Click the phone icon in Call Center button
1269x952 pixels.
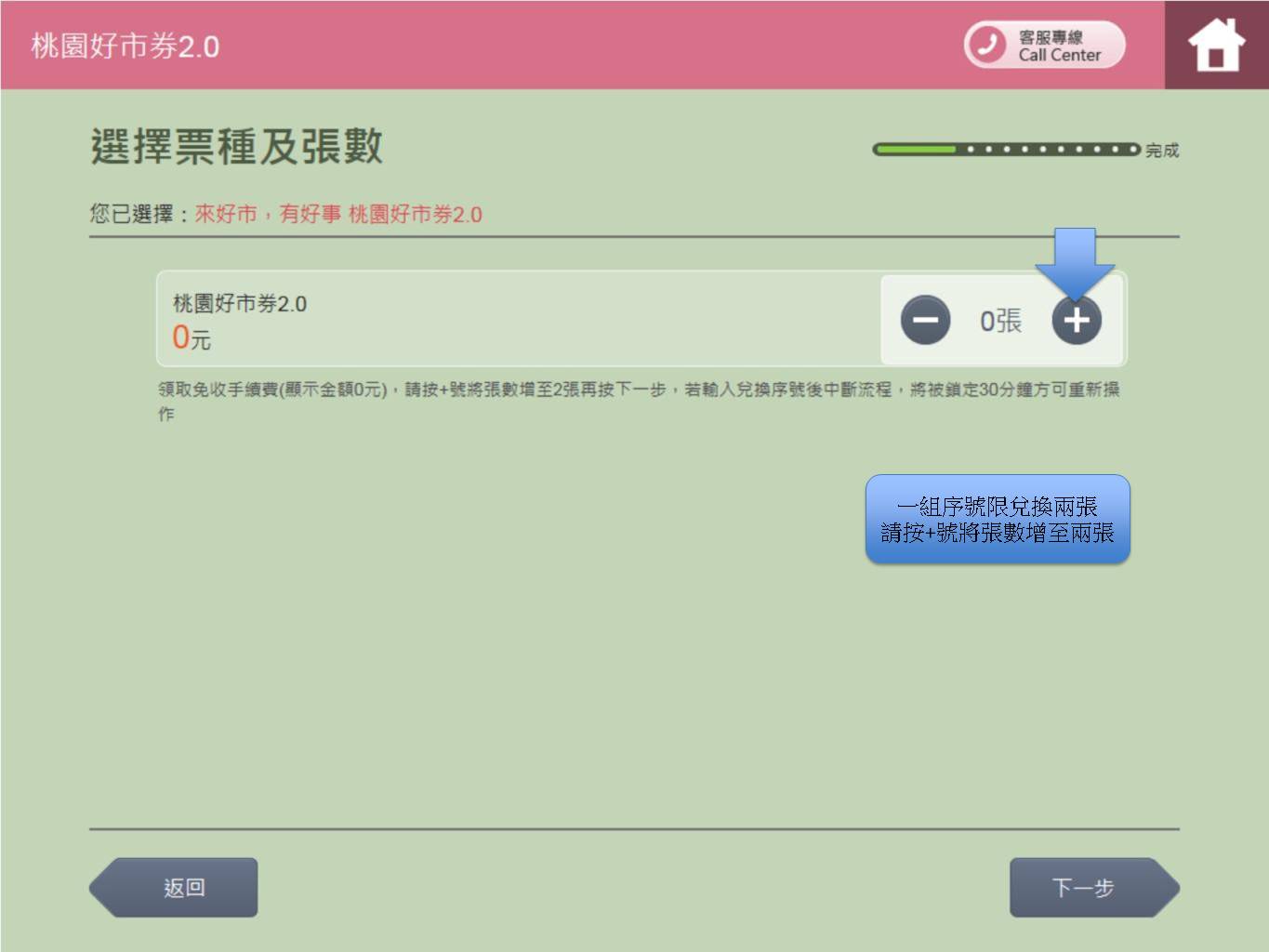[x=987, y=45]
